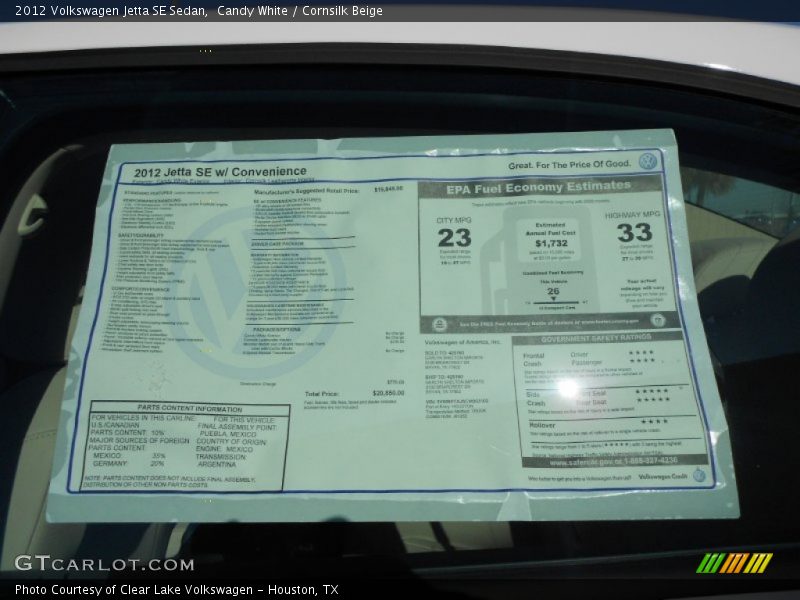Click the city MPG value 23
Viewport: 800px width, 600px height.
[454, 238]
